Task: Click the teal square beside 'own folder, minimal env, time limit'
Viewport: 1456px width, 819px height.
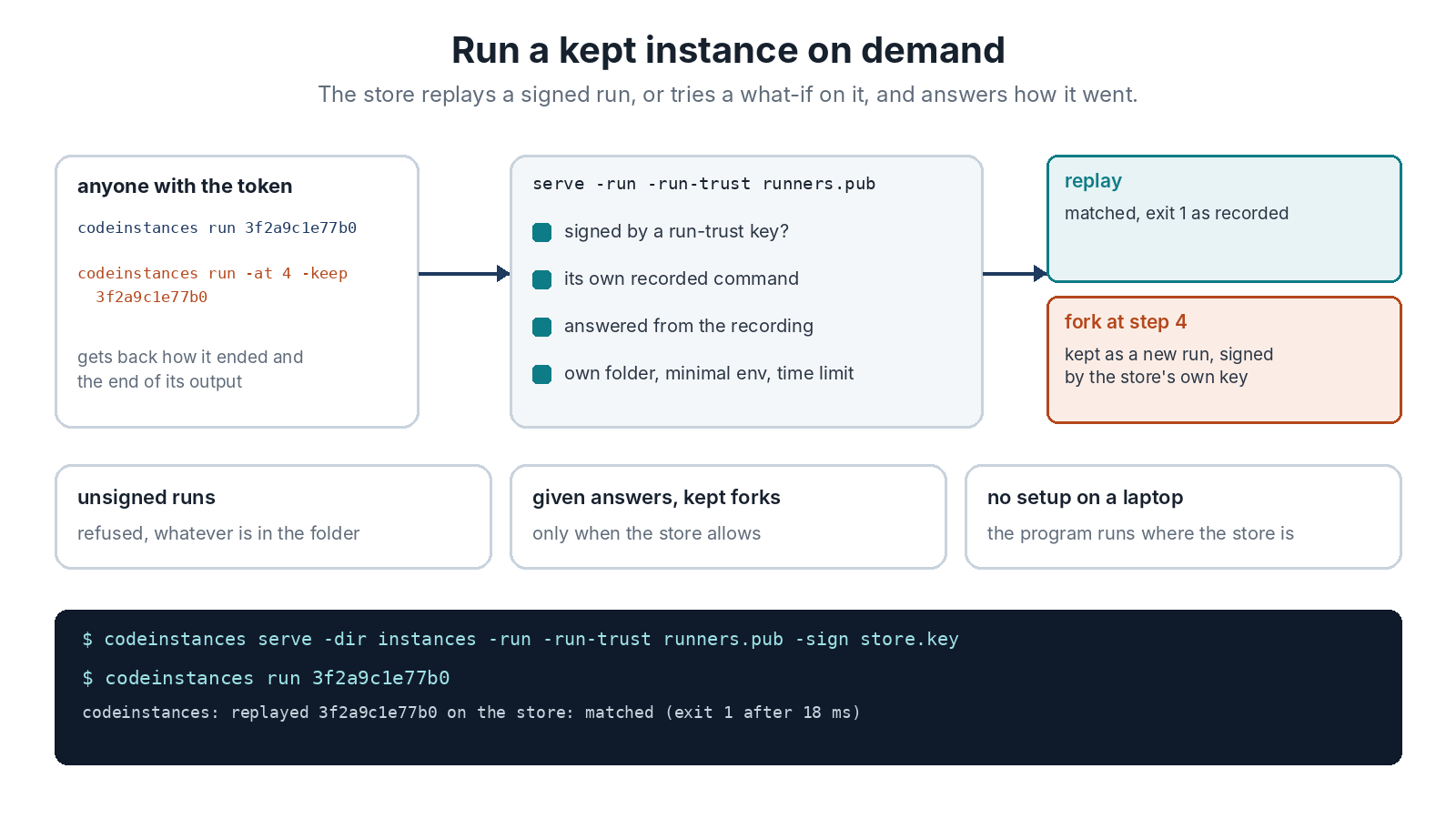Action: point(542,374)
